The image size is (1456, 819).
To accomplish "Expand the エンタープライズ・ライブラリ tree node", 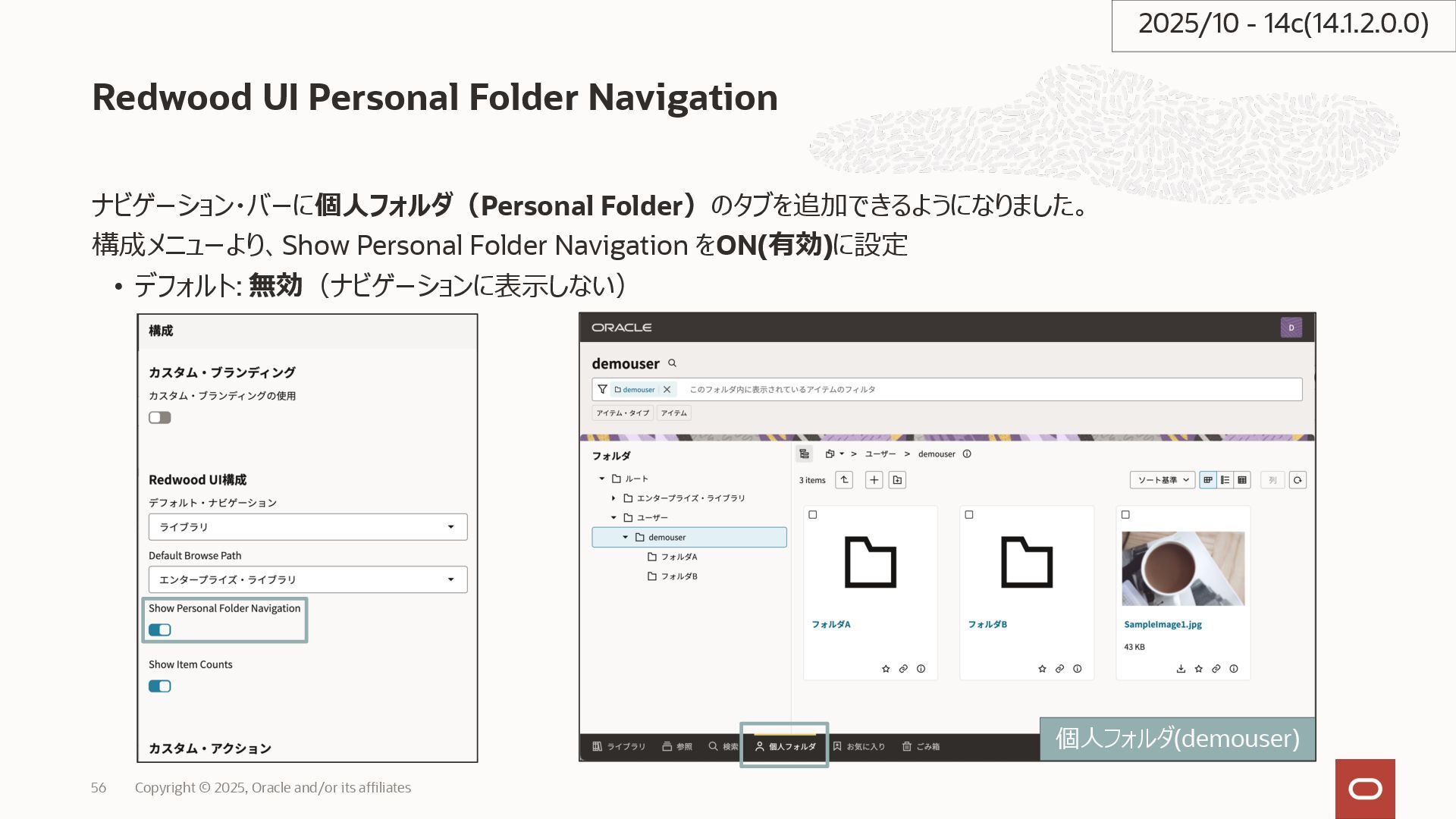I will [x=613, y=498].
